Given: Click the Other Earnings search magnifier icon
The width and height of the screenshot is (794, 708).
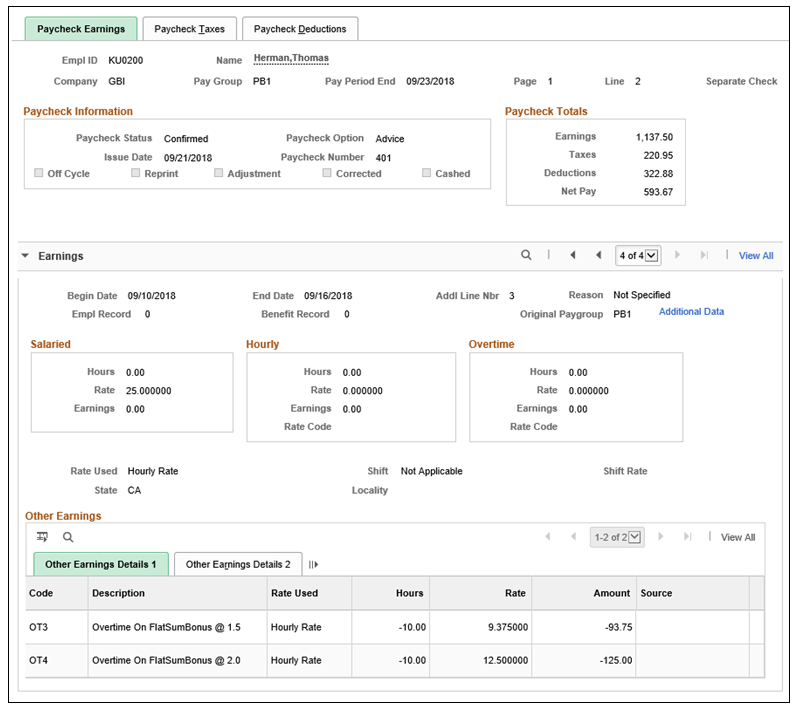Looking at the screenshot, I should point(68,537).
